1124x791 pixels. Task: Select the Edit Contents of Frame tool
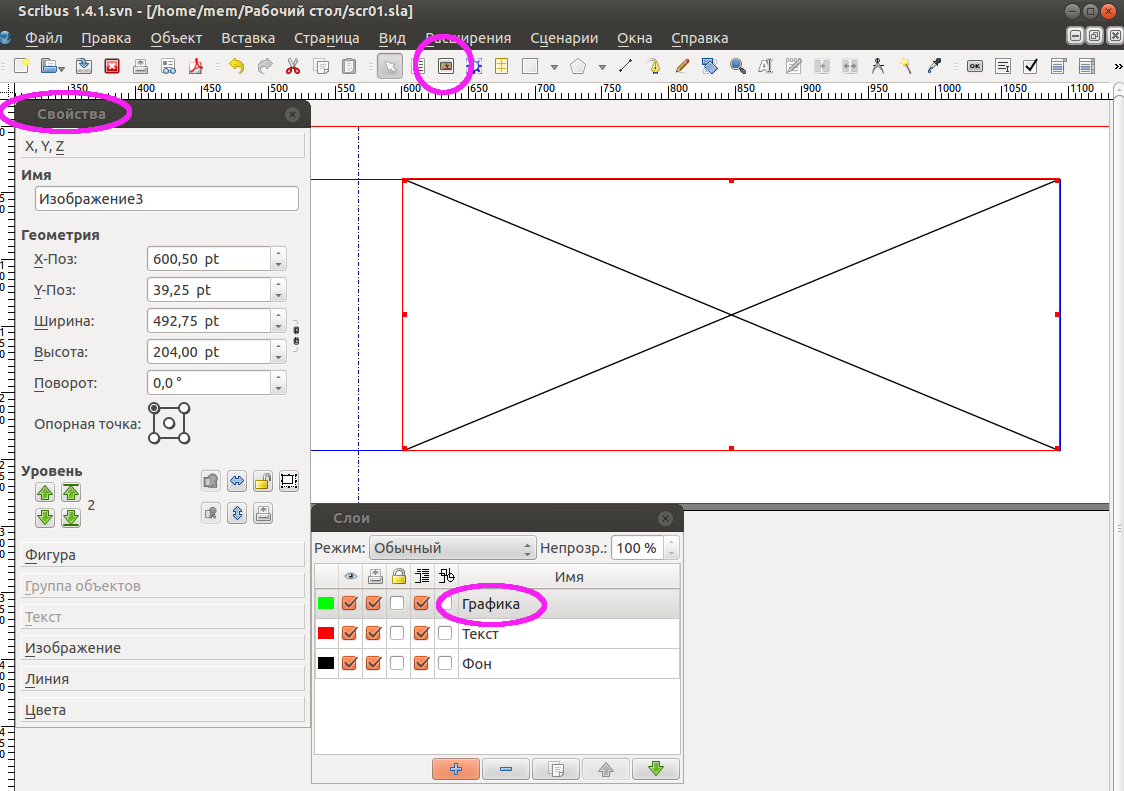tap(766, 67)
